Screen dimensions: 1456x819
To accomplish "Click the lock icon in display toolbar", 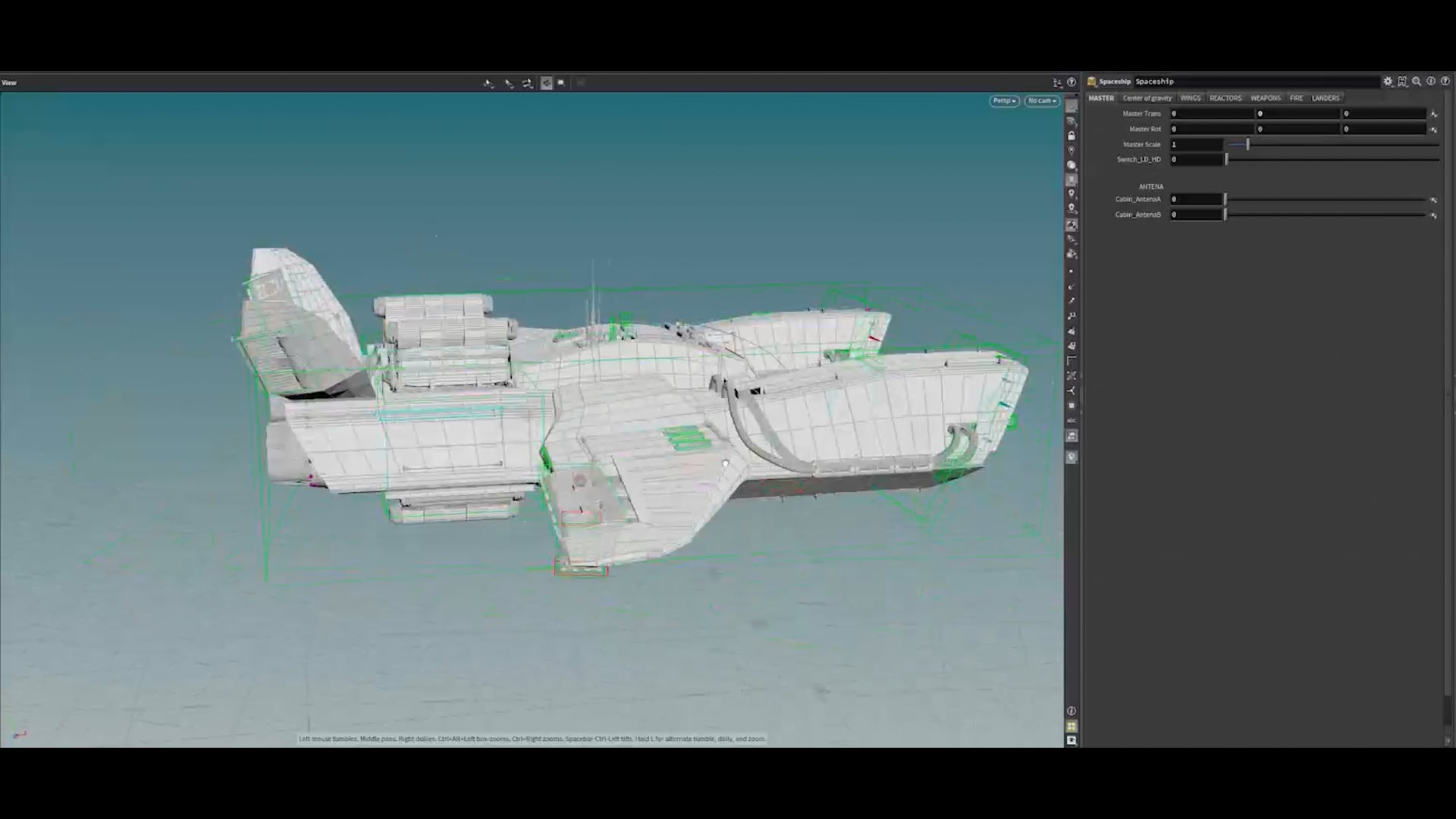I will (1072, 136).
